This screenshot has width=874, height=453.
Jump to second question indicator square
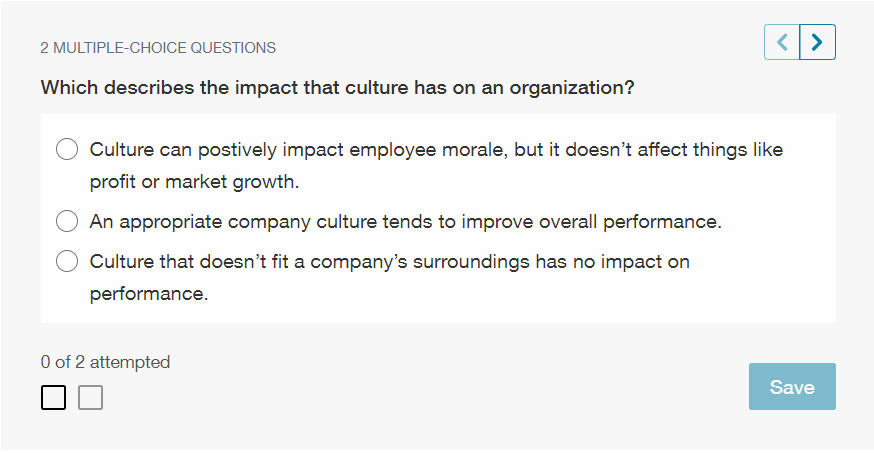(90, 398)
